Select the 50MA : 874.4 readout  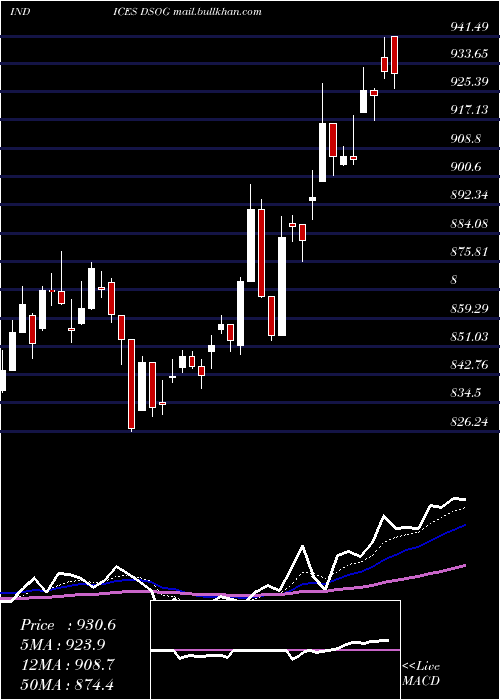[67, 684]
